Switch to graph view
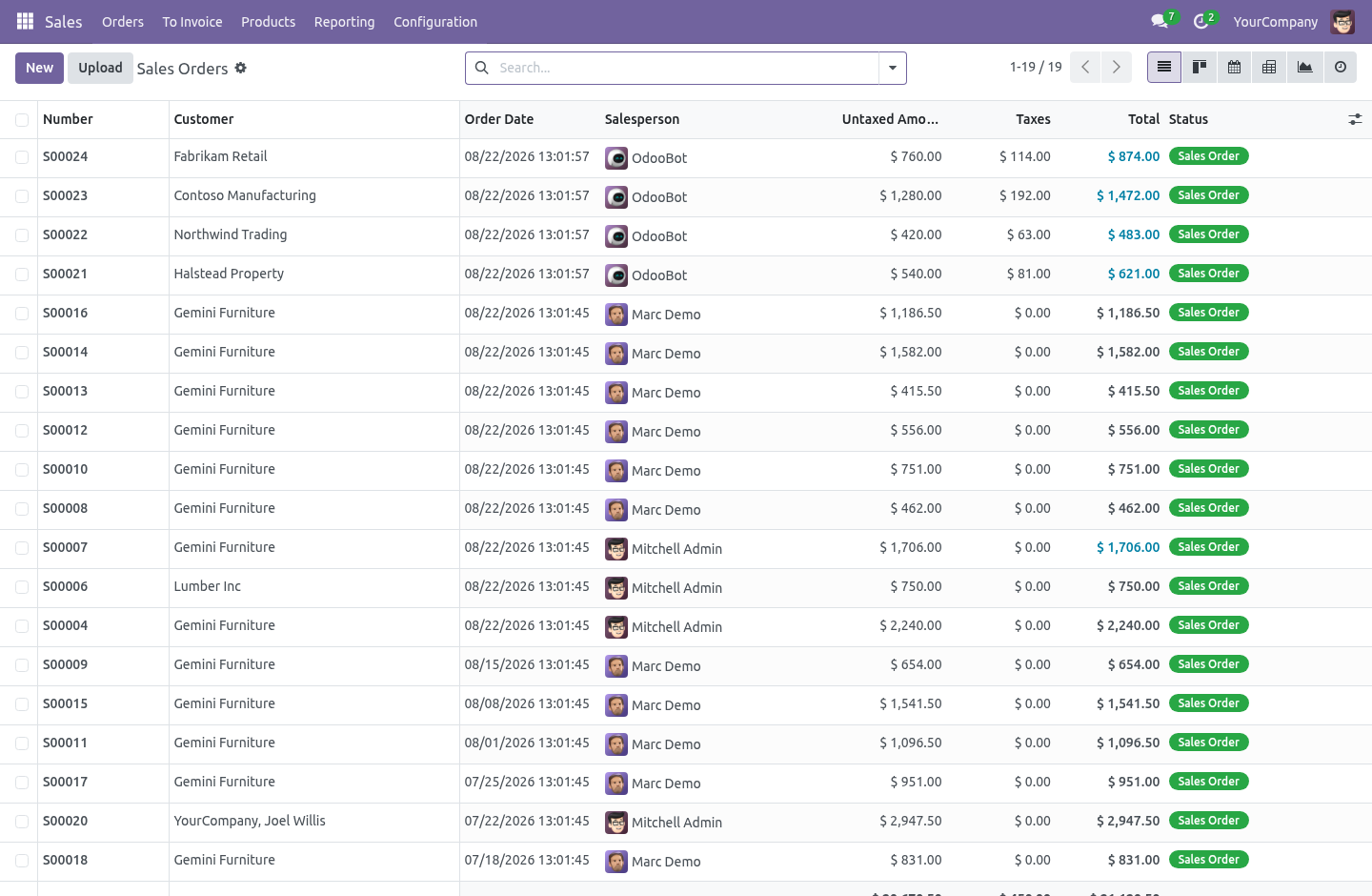The image size is (1372, 896). [1305, 67]
